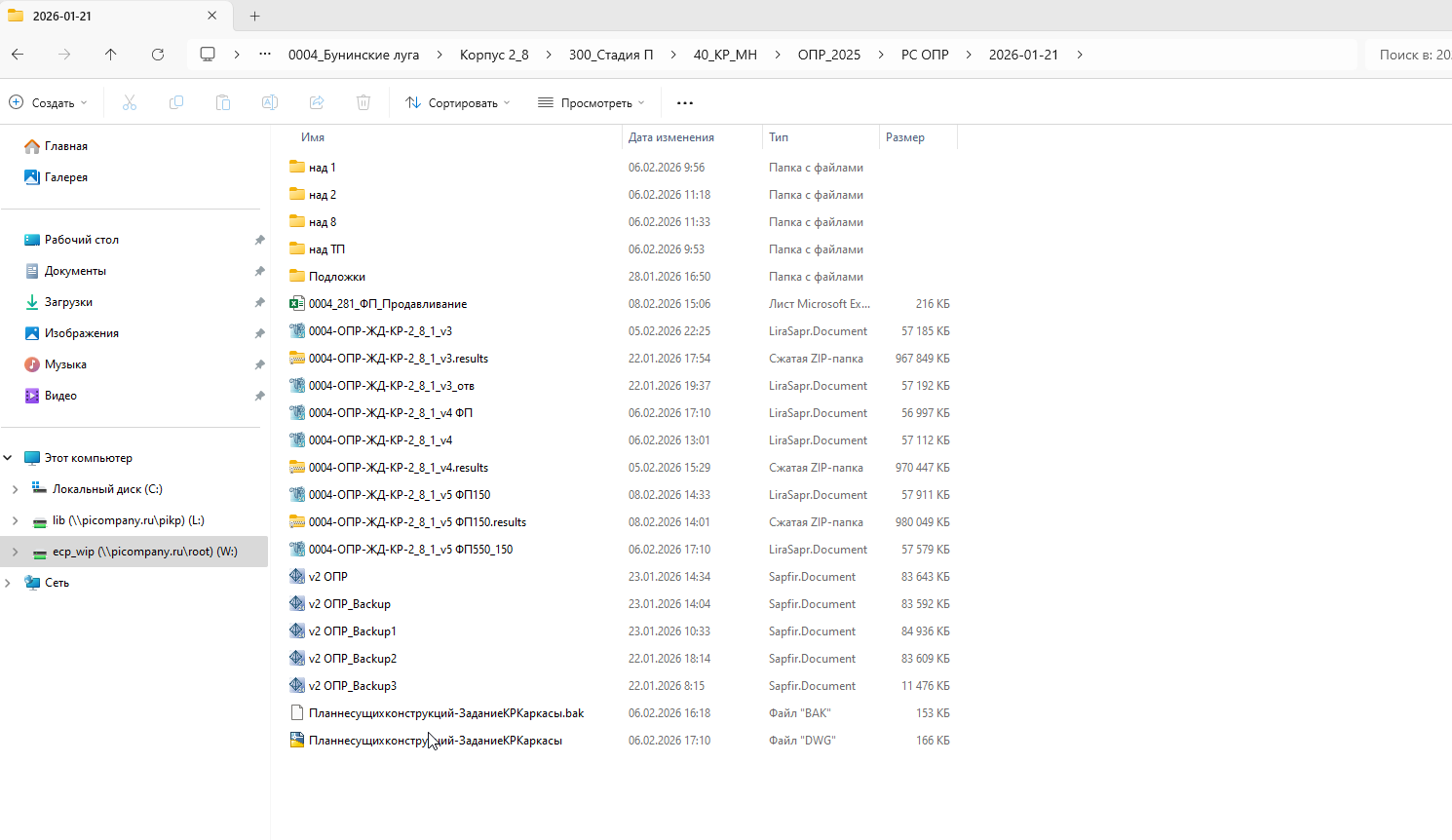Select the Sapfir icon of v2 ОПР
The image size is (1452, 840).
tap(297, 576)
